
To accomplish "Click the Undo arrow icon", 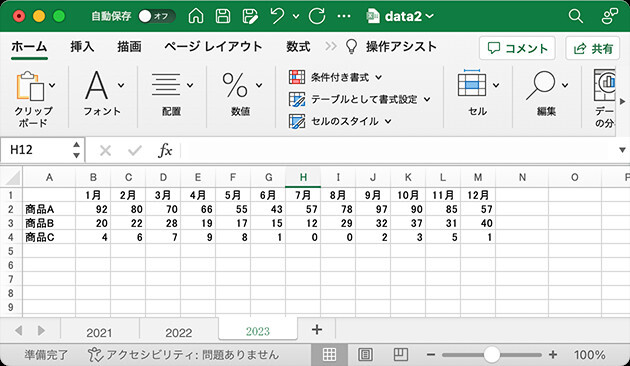I will pyautogui.click(x=277, y=16).
